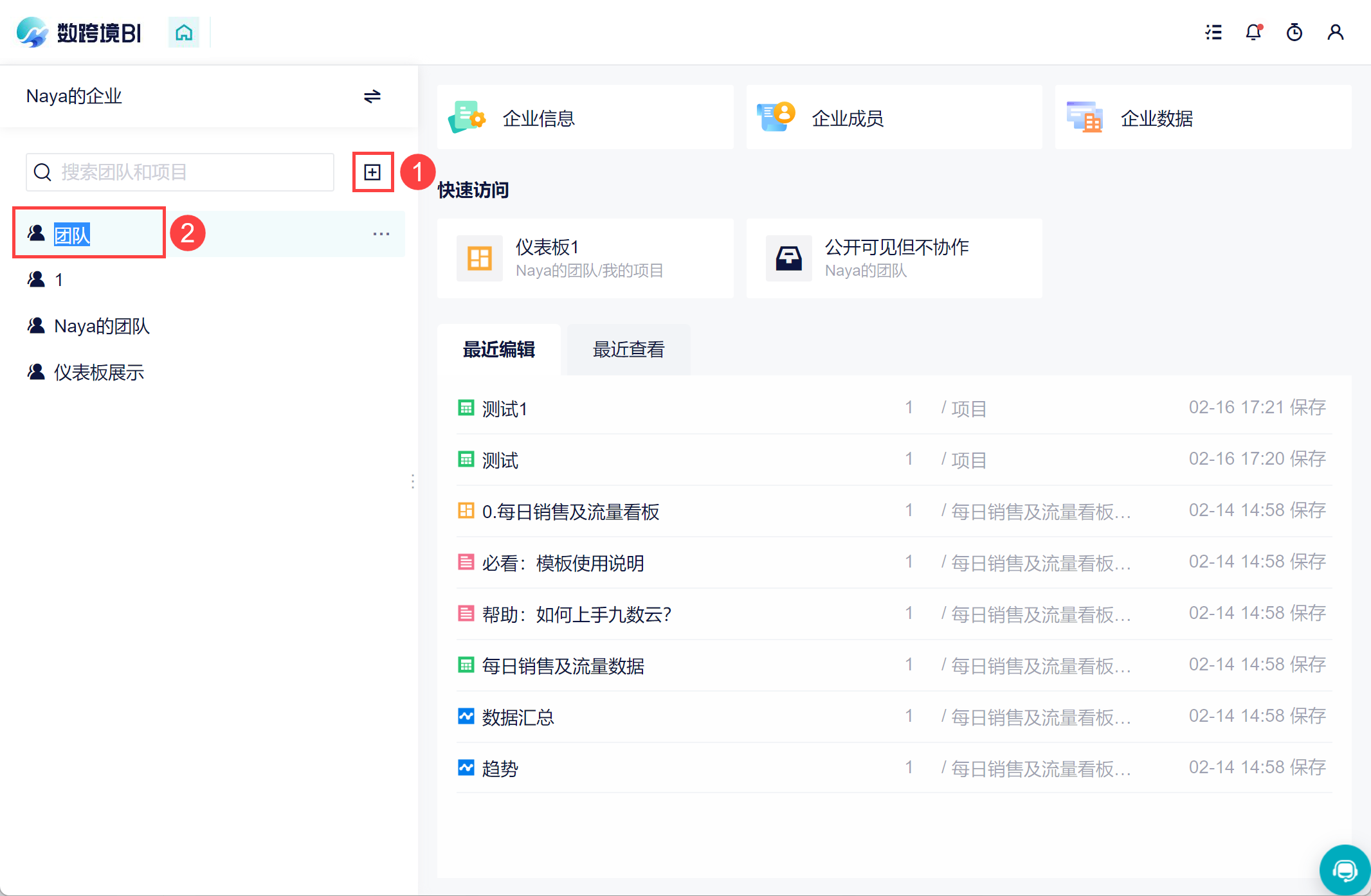
Task: Select the 仪表板展示 team in sidebar
Action: point(98,372)
